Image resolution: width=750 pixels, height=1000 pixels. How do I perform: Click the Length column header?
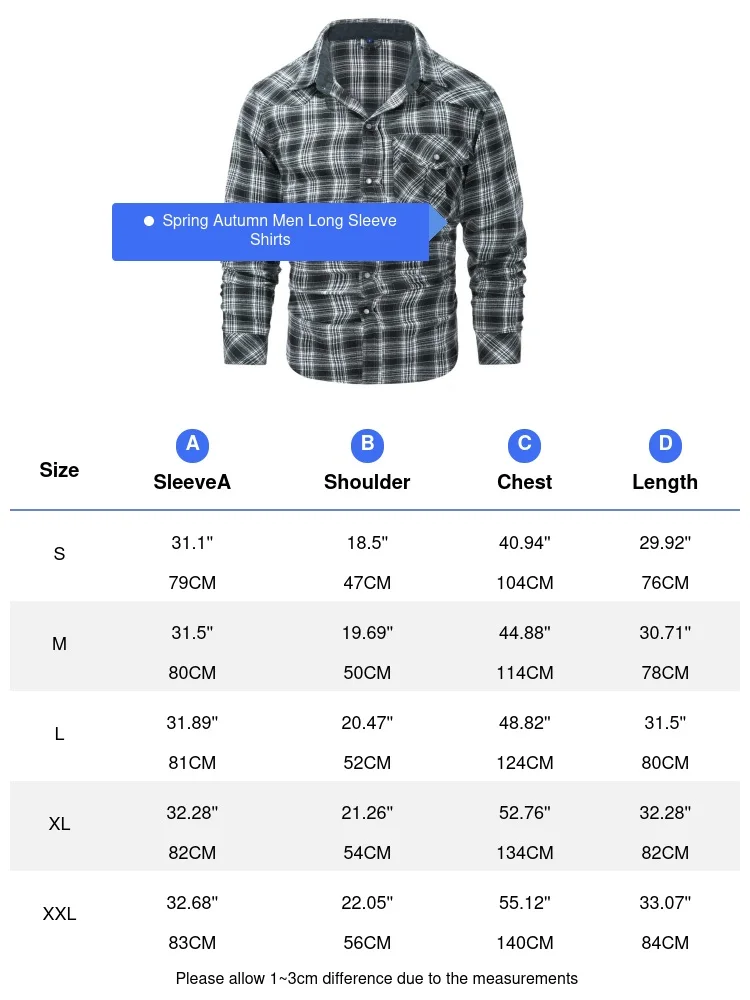[x=665, y=482]
